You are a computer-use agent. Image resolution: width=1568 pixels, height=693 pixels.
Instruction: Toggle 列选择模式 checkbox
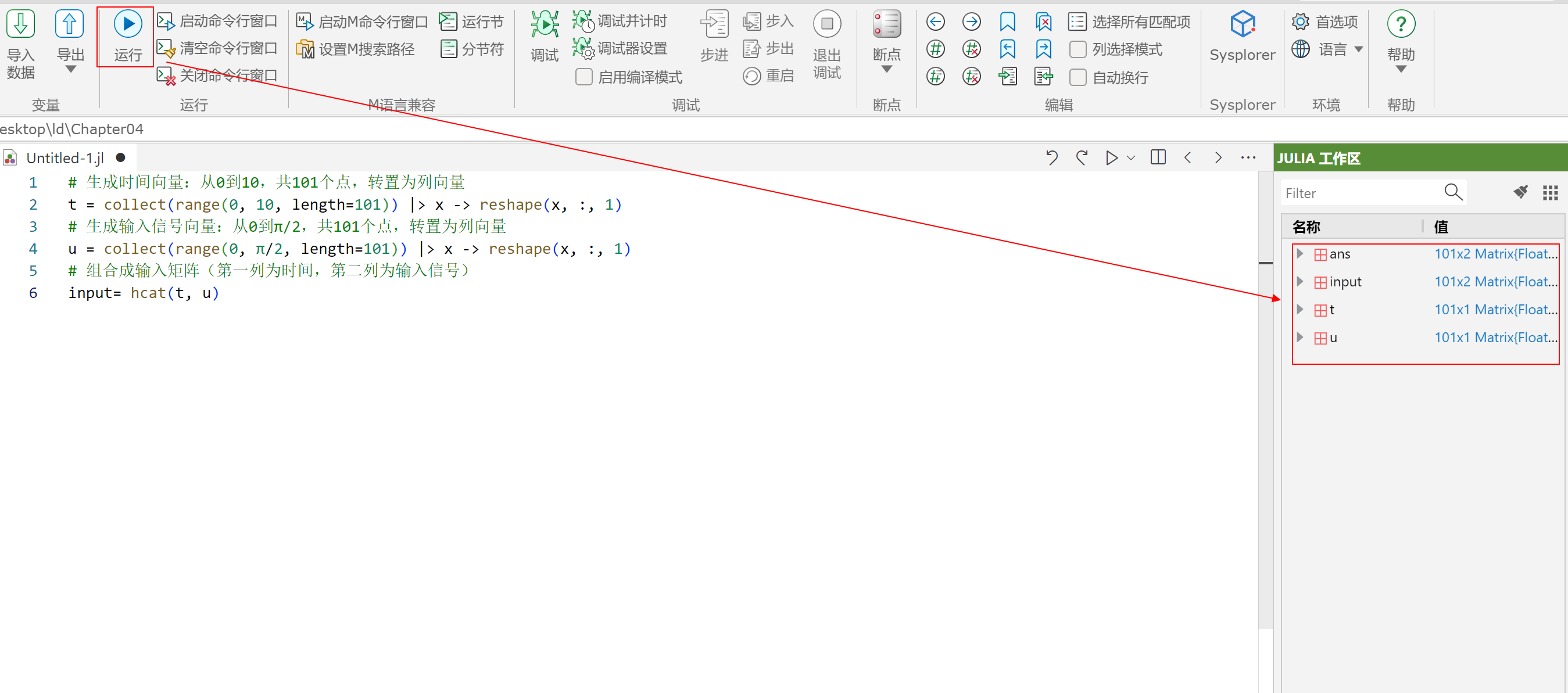(x=1077, y=49)
